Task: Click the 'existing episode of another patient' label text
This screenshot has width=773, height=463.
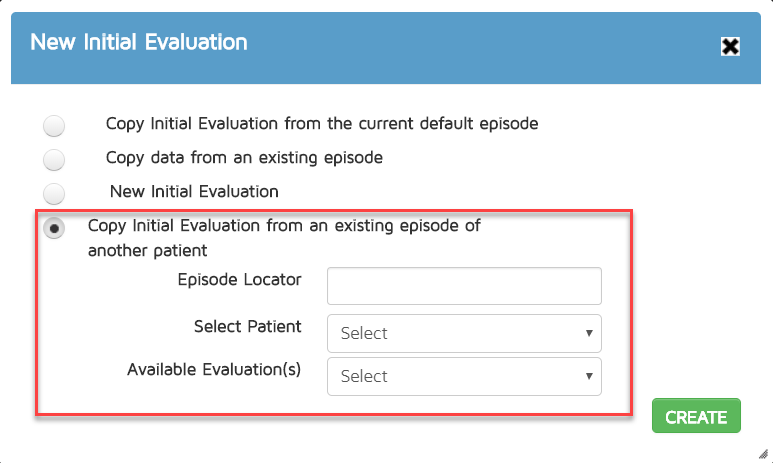Action: pos(284,237)
